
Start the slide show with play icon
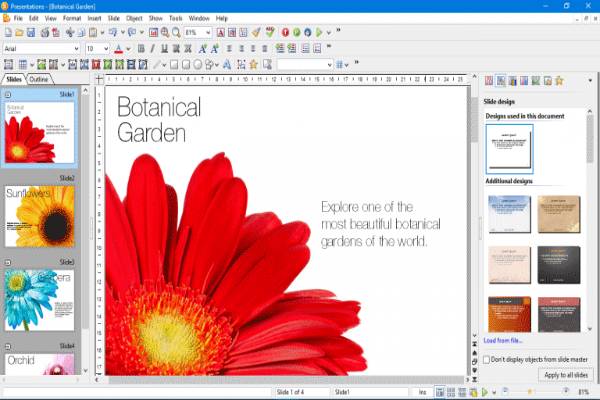point(319,33)
